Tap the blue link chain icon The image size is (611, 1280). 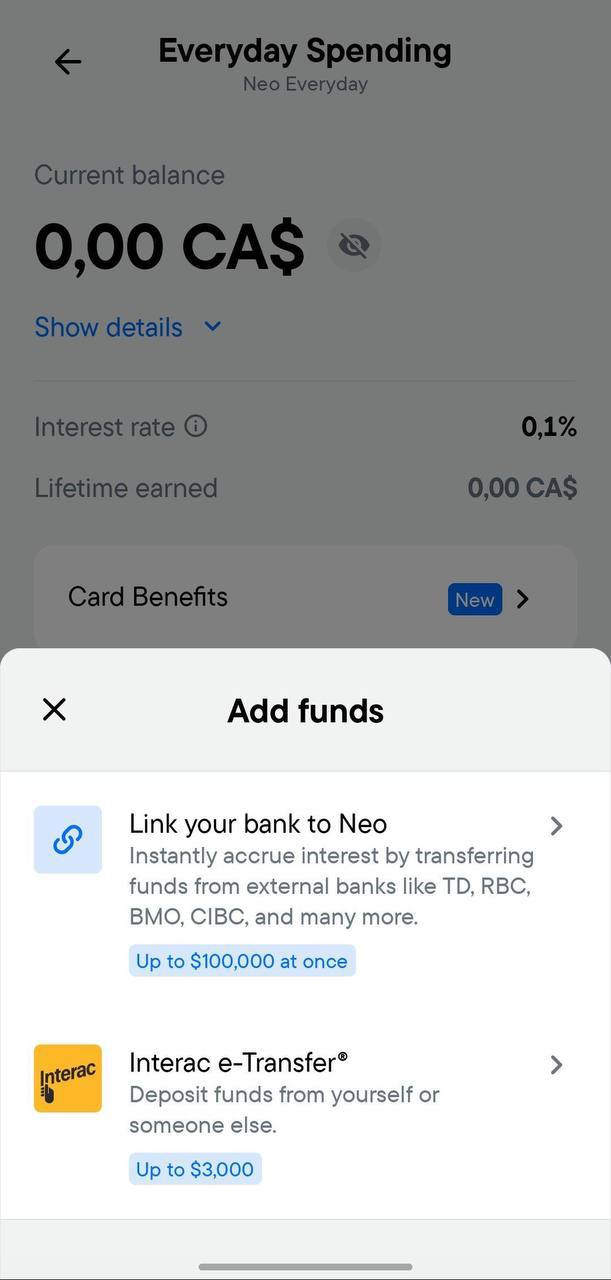(68, 840)
